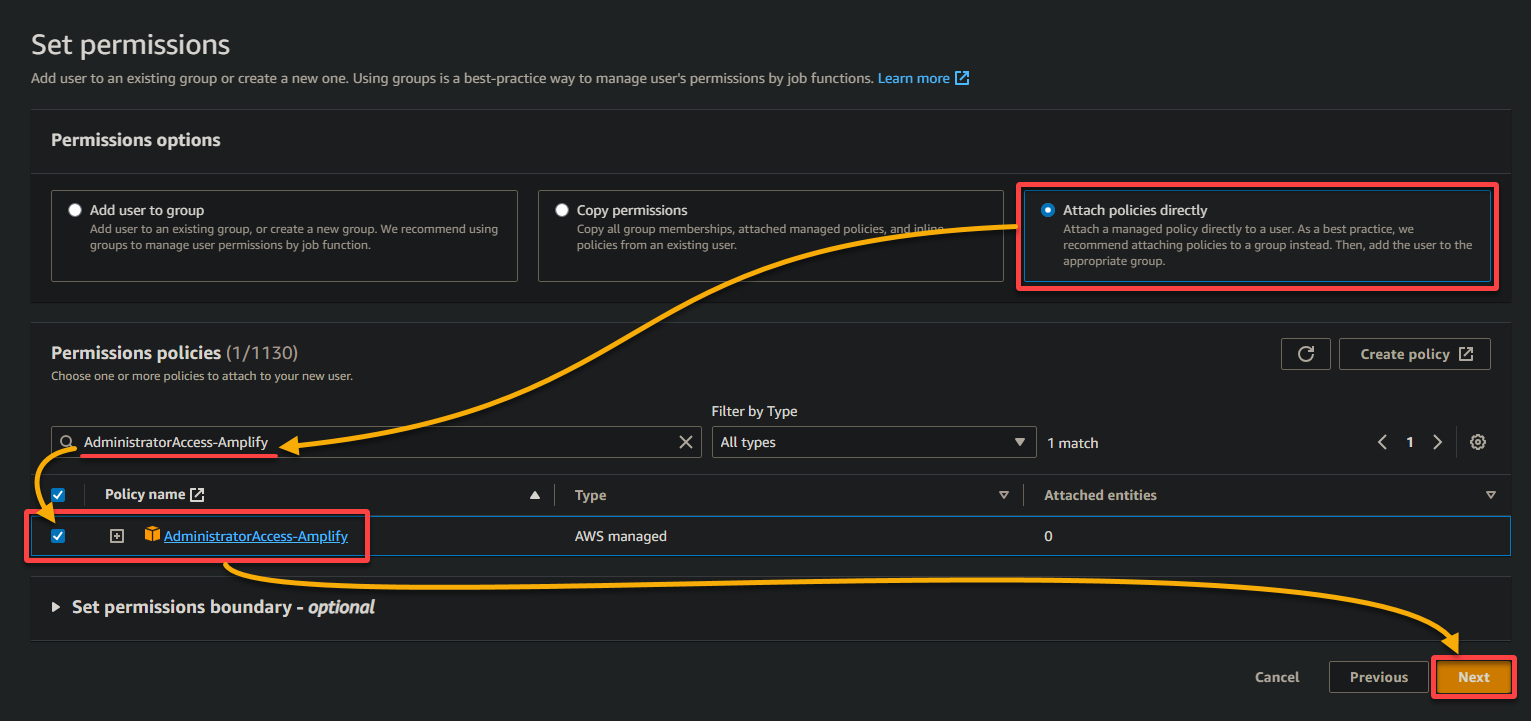Click the Previous button
This screenshot has width=1531, height=721.
point(1379,677)
